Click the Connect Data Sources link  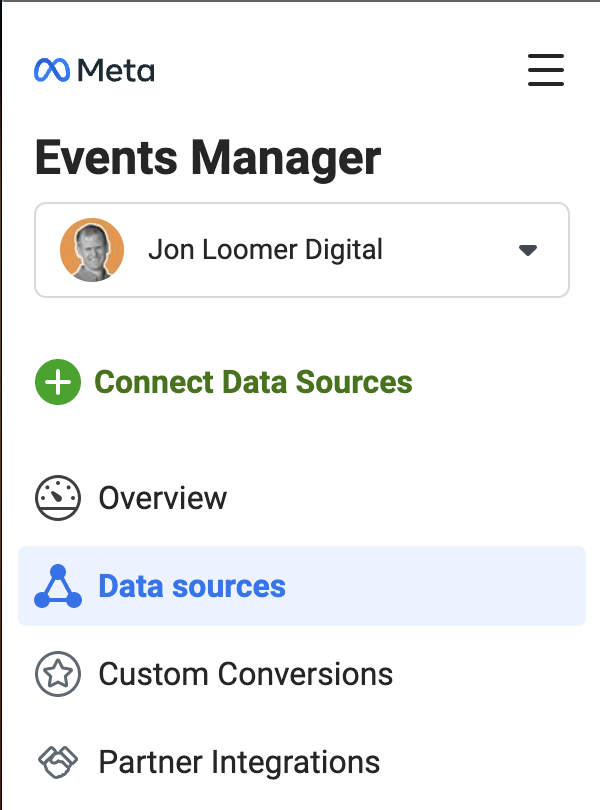pos(253,382)
